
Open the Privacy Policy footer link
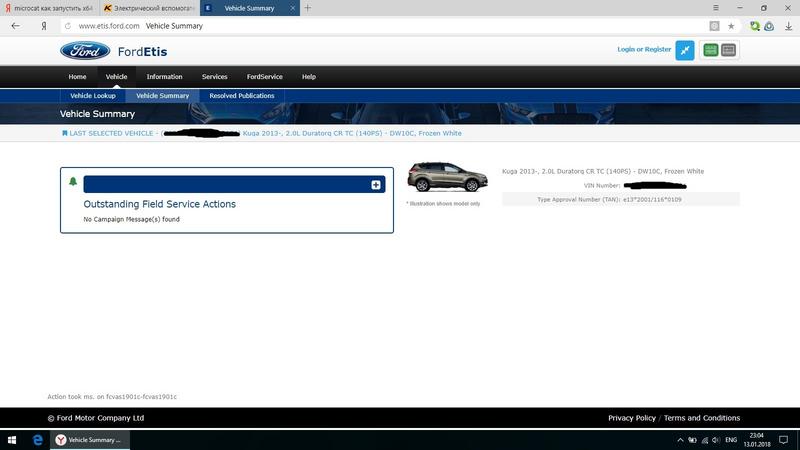[632, 418]
